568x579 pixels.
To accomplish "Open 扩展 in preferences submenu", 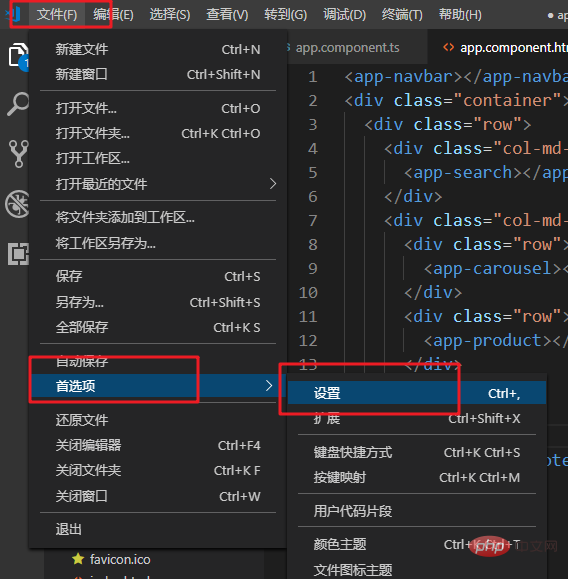I will point(417,418).
